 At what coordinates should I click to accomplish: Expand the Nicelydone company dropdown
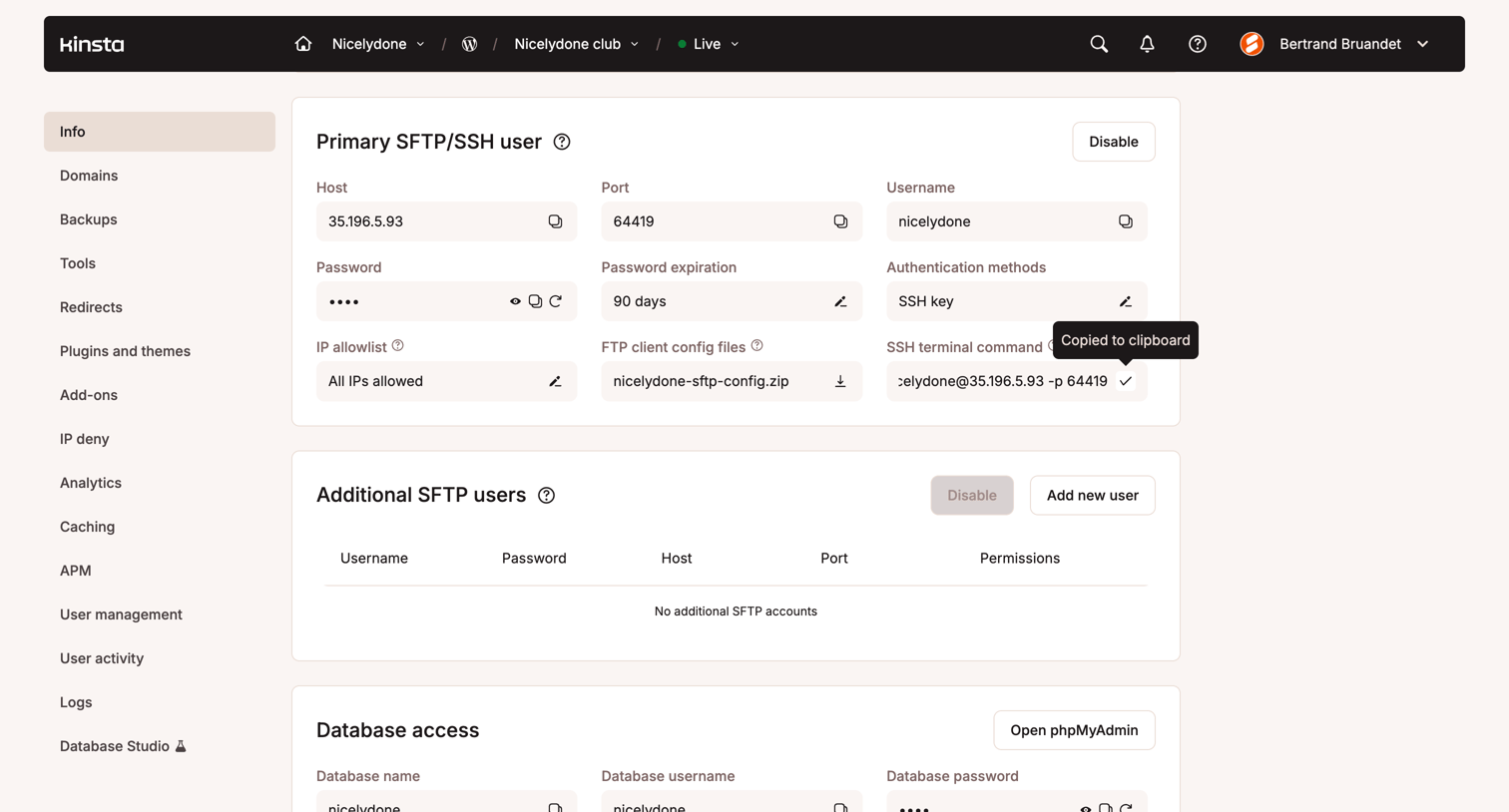[x=378, y=44]
